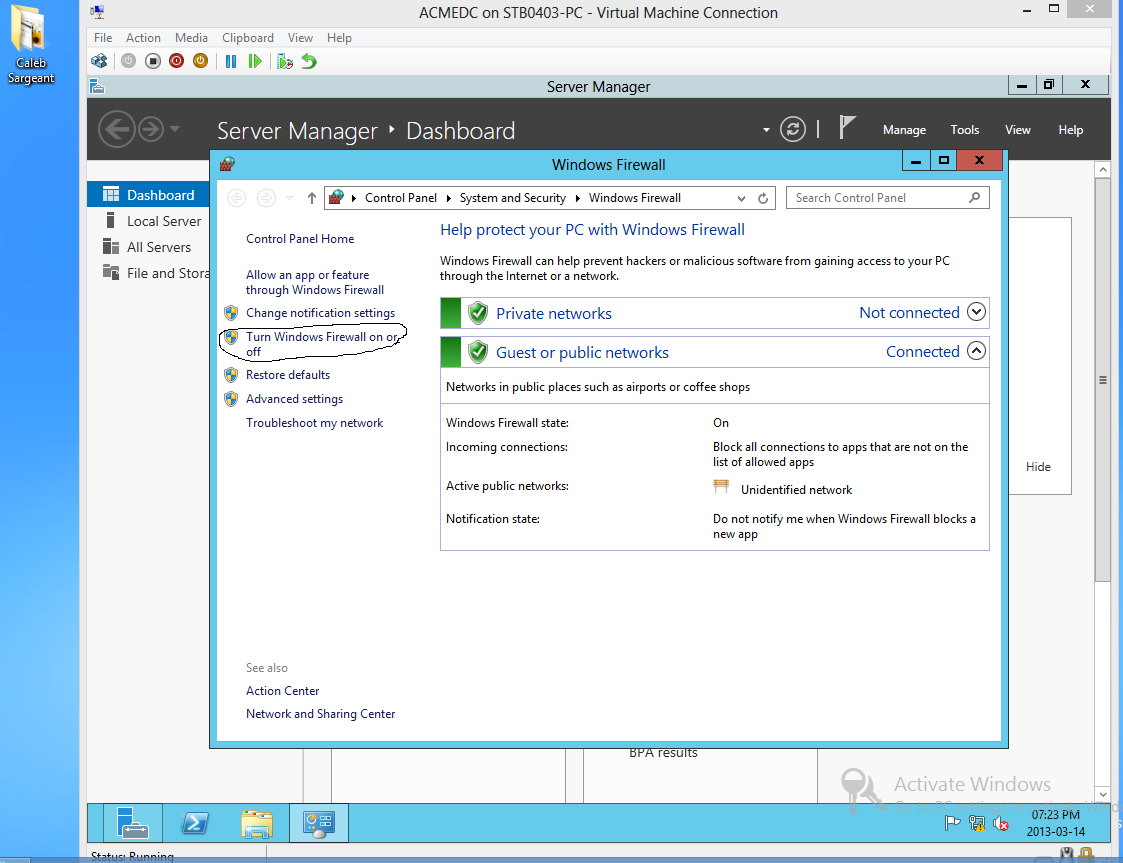This screenshot has height=863, width=1123.
Task: Open Troubleshoot my network link
Action: tap(314, 423)
